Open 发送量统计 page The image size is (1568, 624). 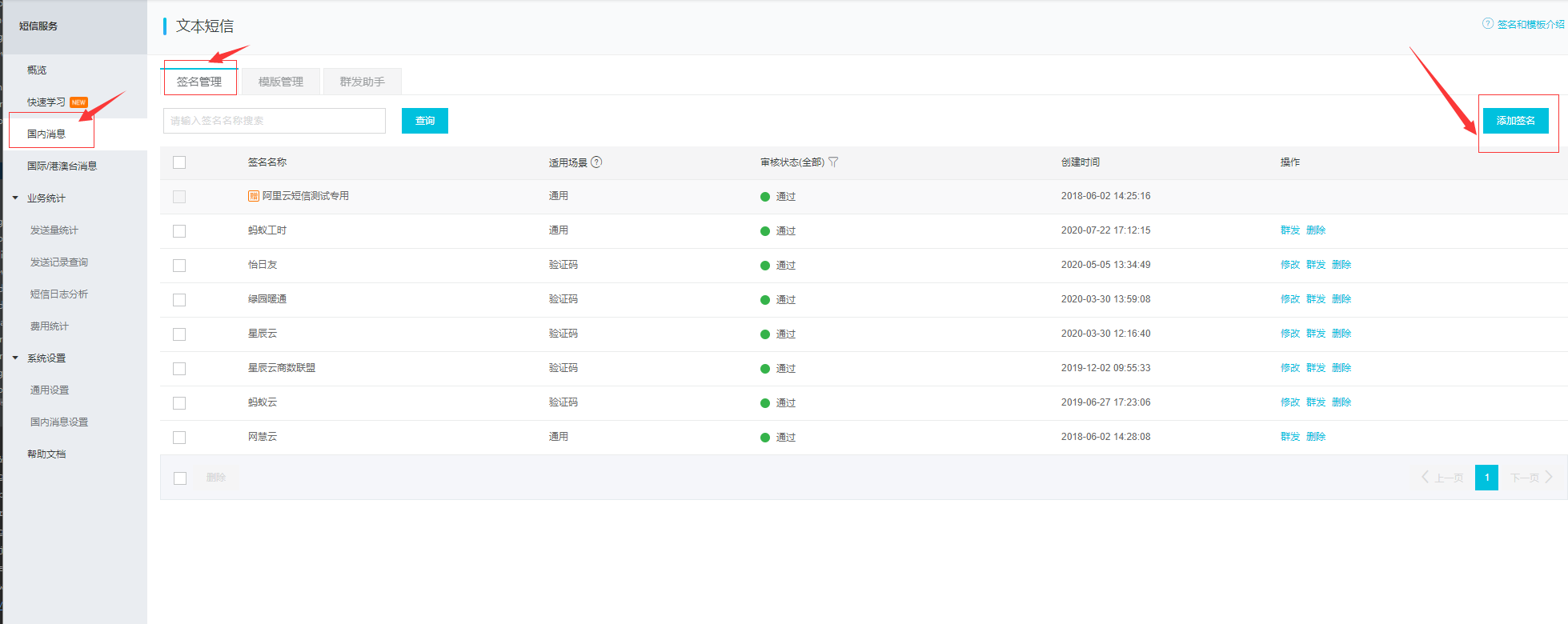pos(54,230)
